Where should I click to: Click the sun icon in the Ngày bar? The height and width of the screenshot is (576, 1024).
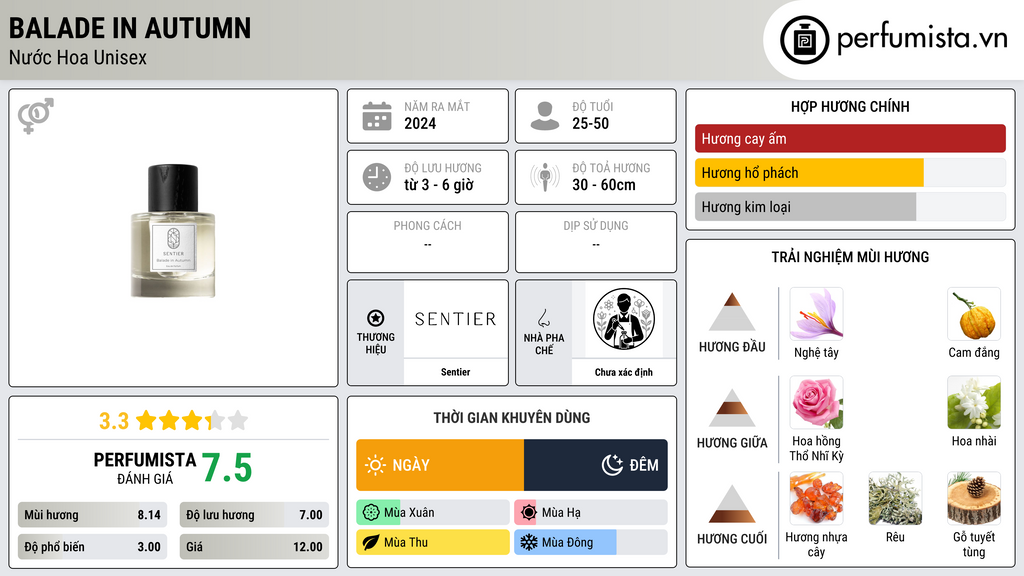375,465
